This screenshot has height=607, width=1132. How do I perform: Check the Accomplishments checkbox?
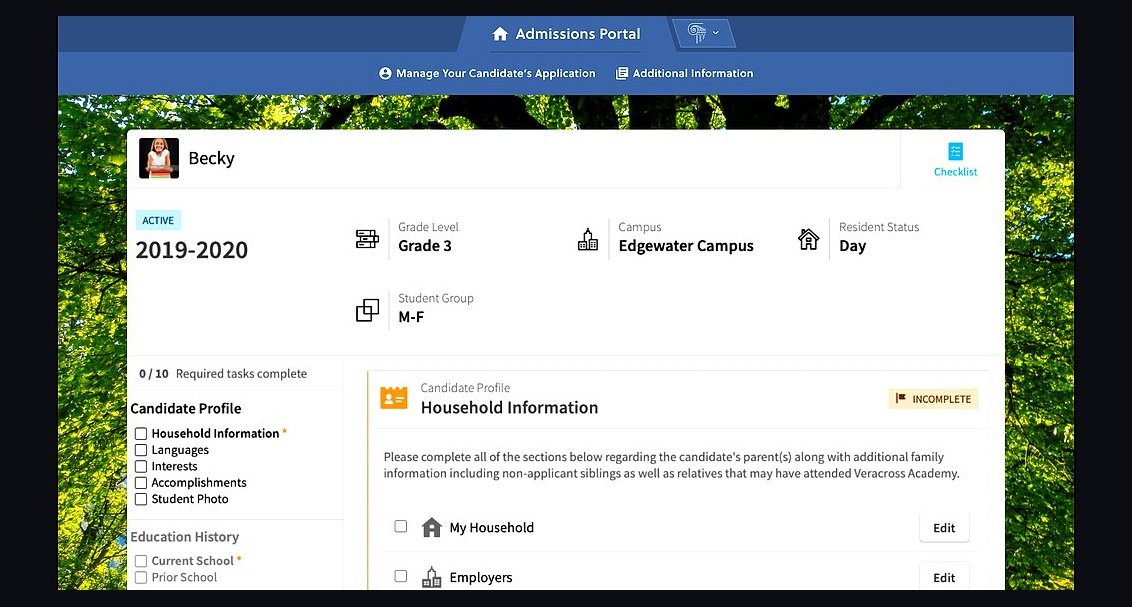141,483
